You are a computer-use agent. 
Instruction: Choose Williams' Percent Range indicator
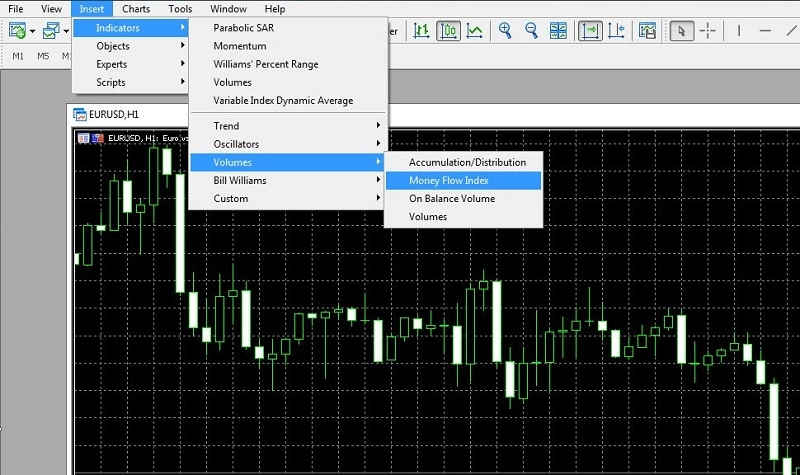[x=288, y=64]
